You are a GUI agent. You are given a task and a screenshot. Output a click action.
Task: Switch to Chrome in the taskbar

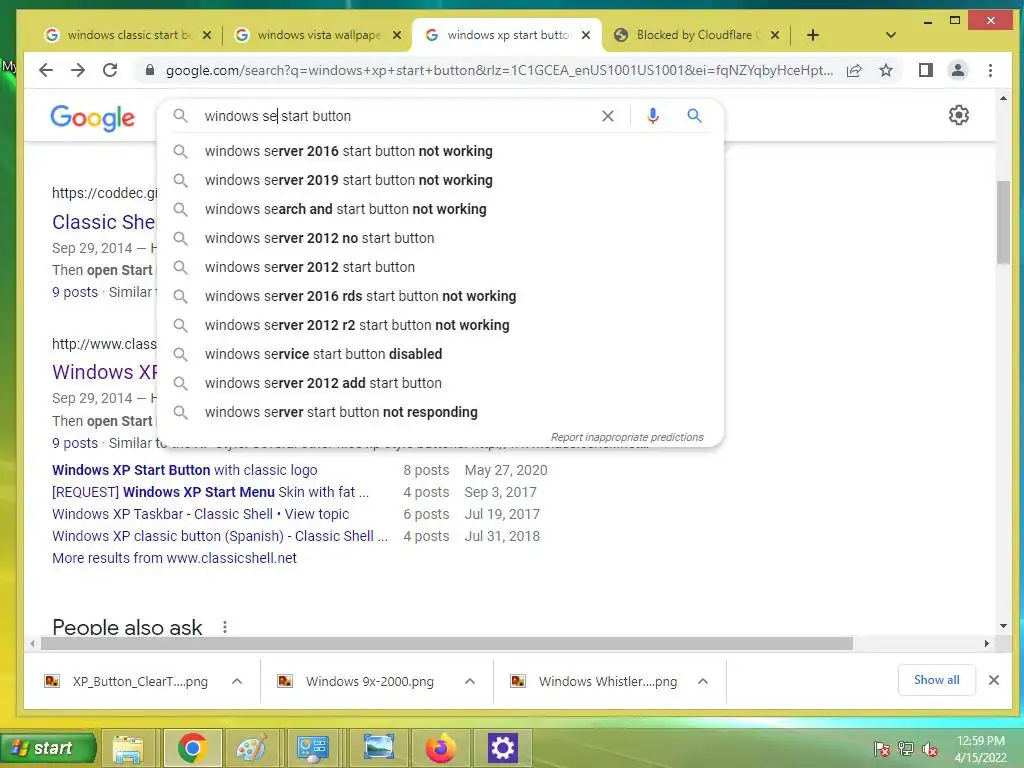pos(192,748)
